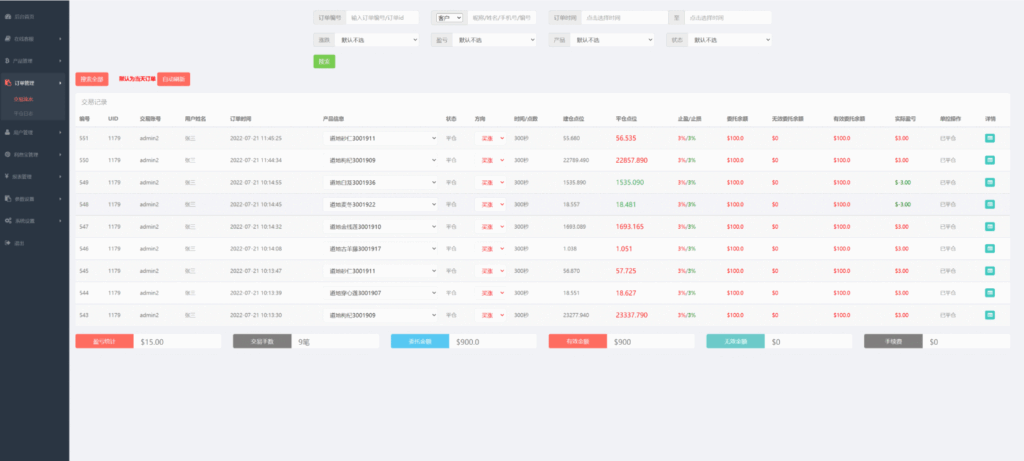This screenshot has width=1024, height=461.
Task: Click the order number input field
Action: point(382,18)
